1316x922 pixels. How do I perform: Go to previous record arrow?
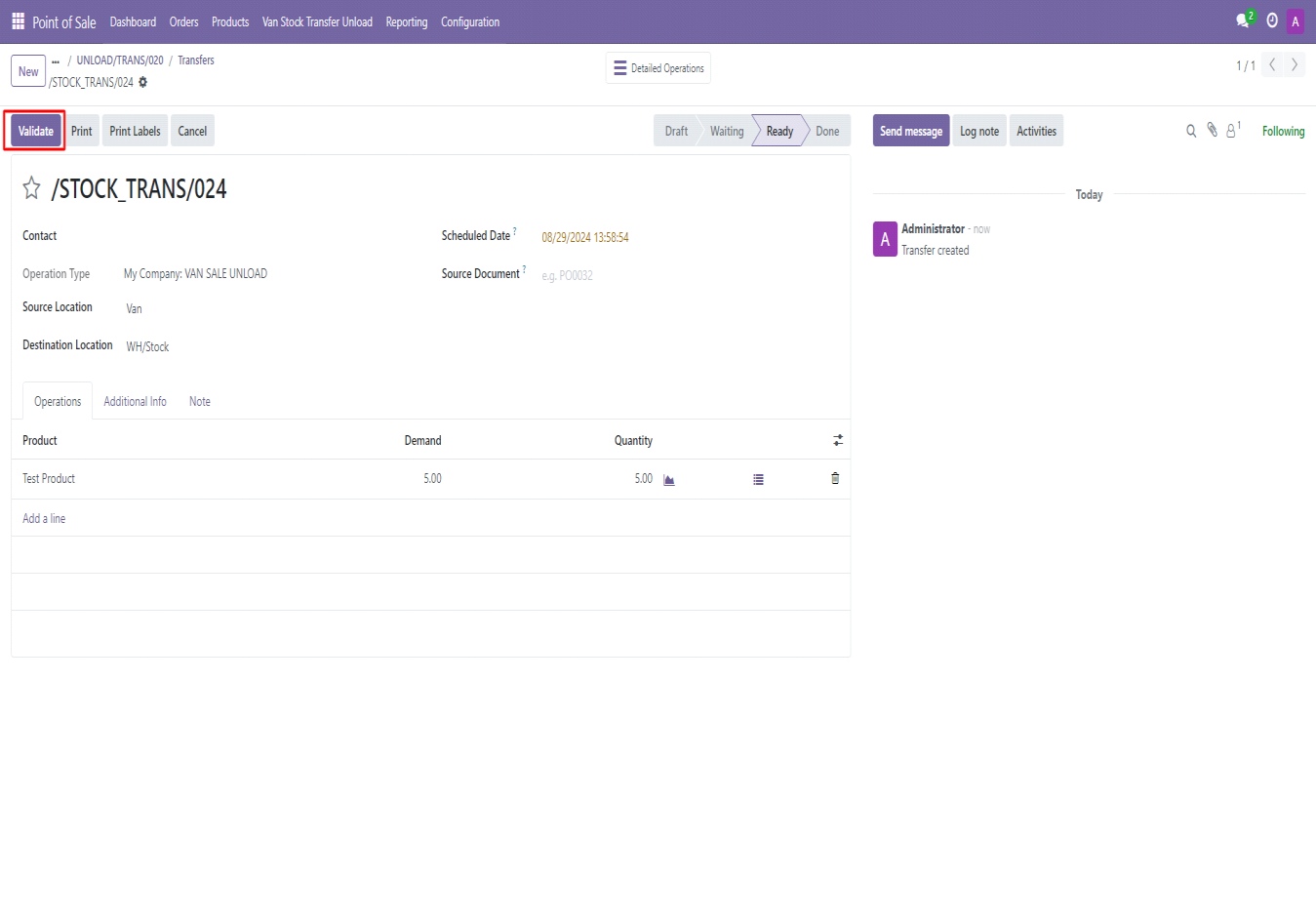(x=1272, y=64)
